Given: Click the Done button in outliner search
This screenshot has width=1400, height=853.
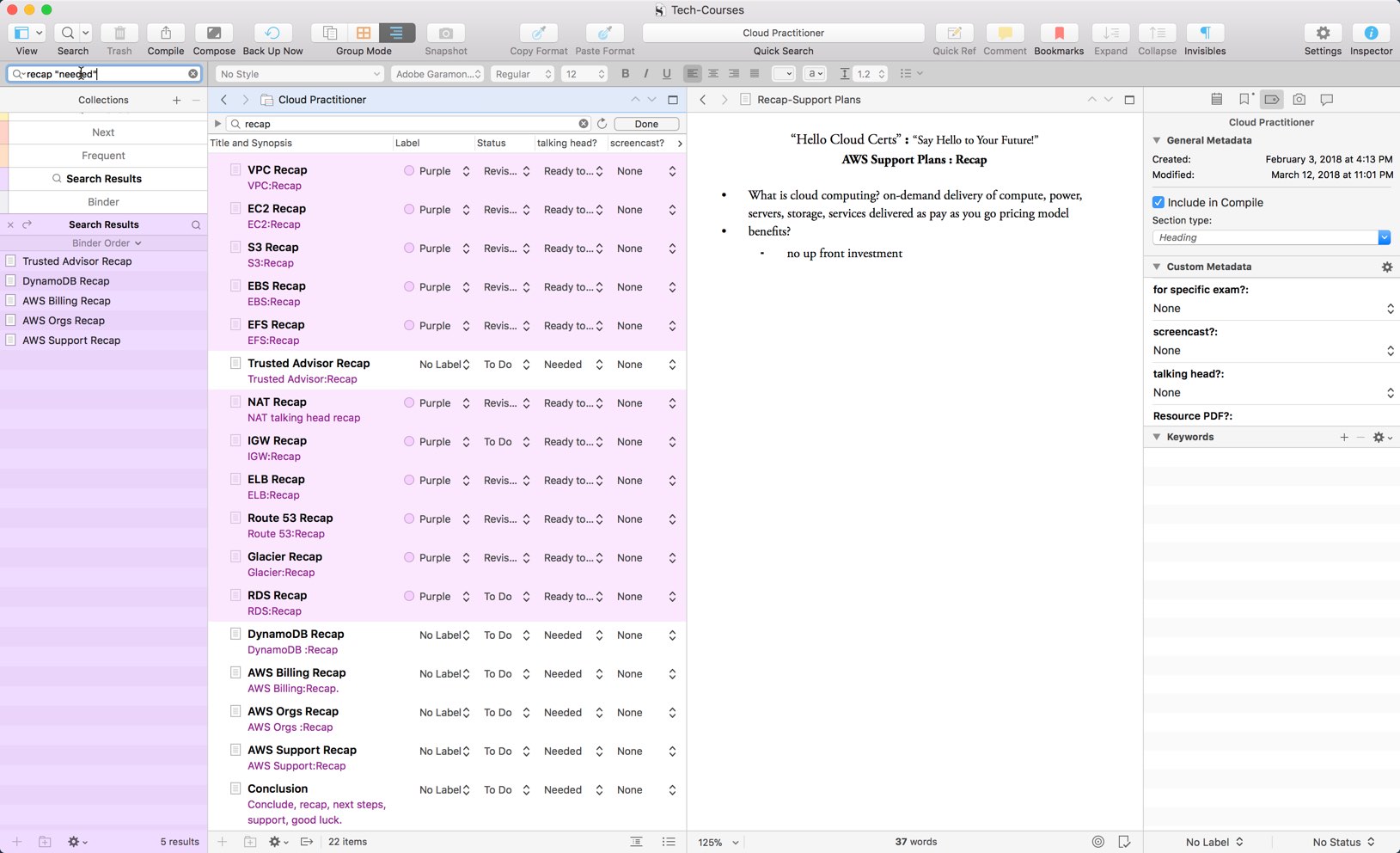Looking at the screenshot, I should [x=645, y=124].
